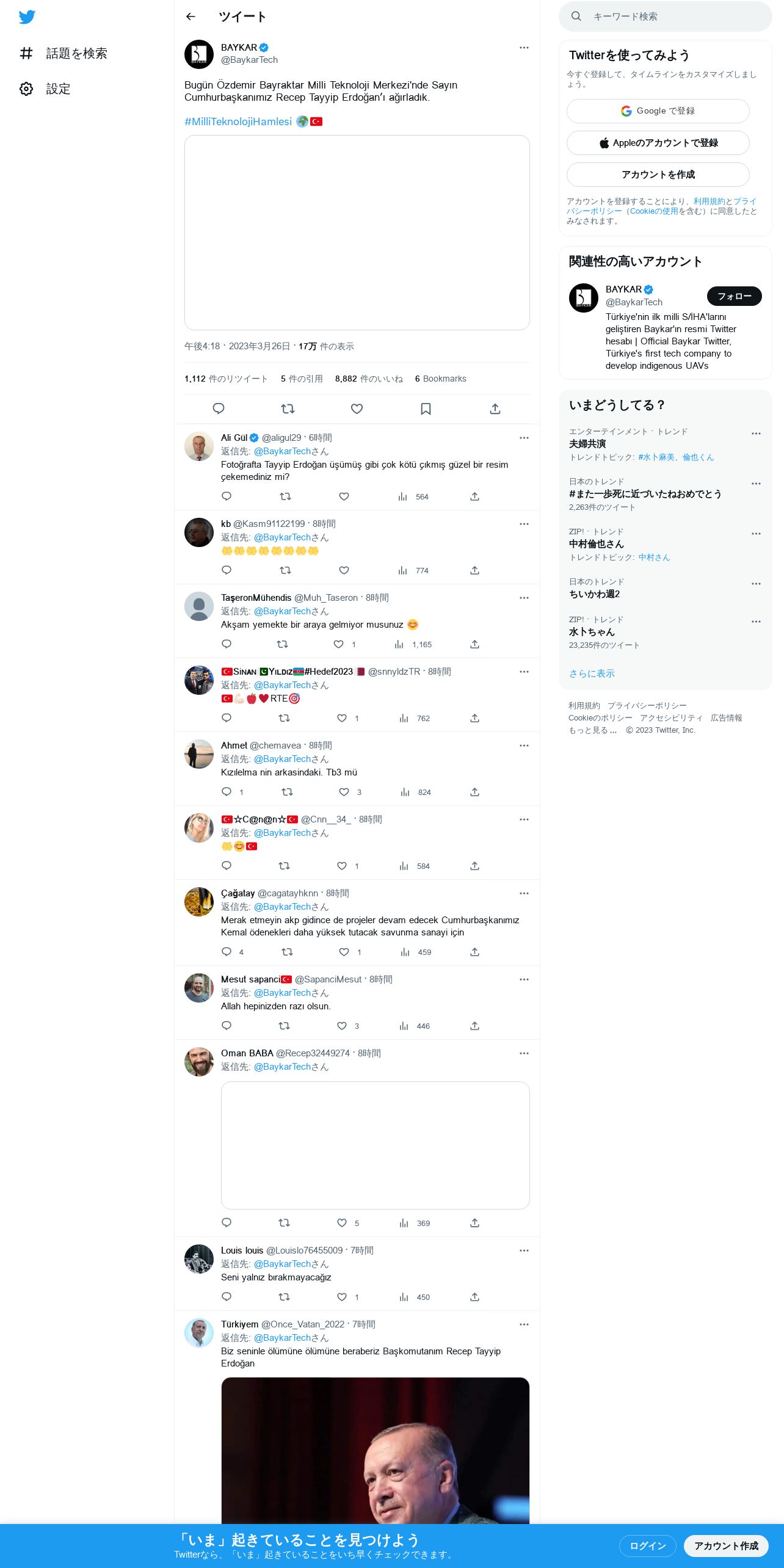Open Erdoğan photo in Türkiyem's reply
Viewport: 784px width, 1568px height.
375,1451
